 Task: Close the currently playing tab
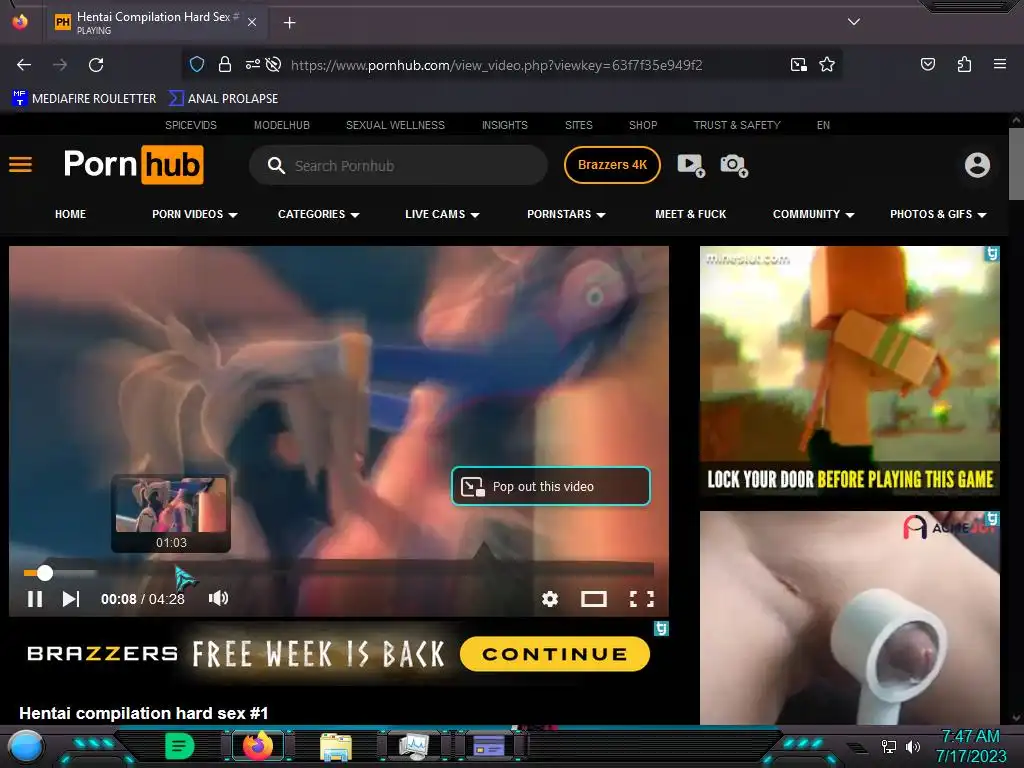pos(252,22)
